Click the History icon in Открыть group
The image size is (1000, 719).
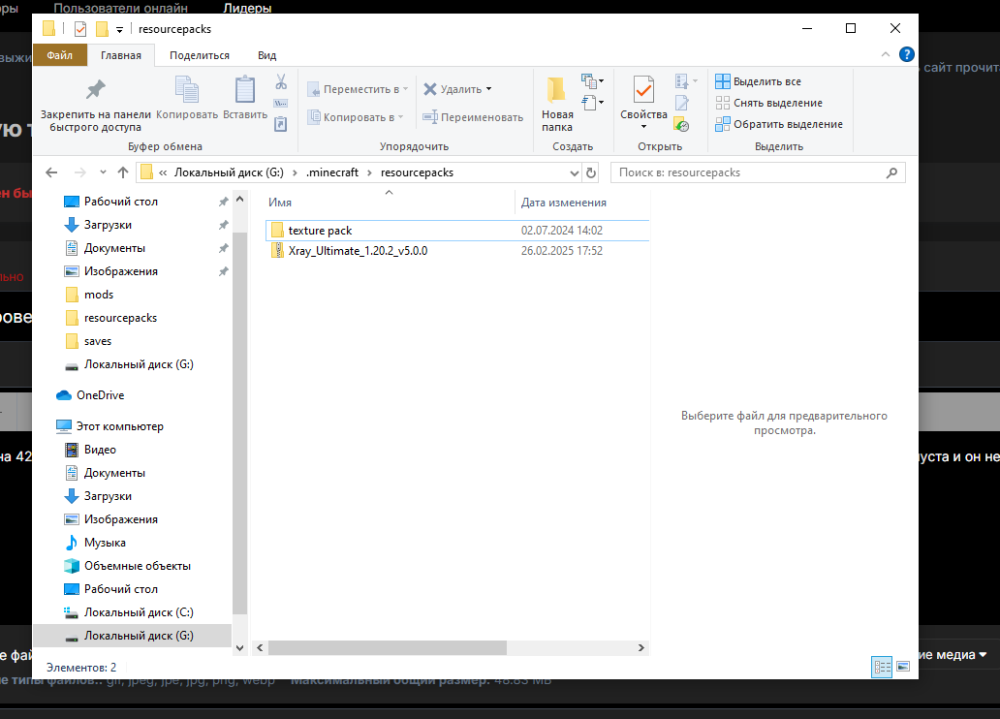[682, 124]
